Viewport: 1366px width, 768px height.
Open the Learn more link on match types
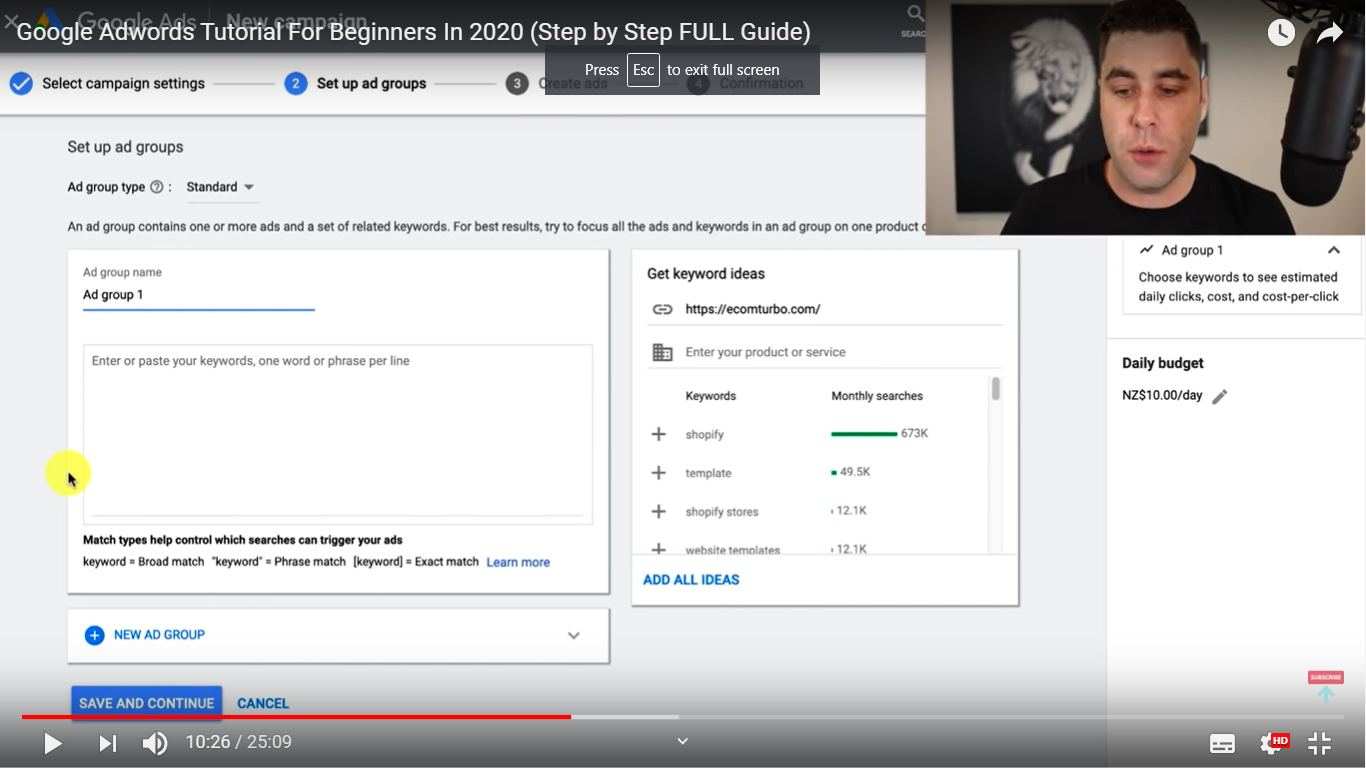click(518, 562)
